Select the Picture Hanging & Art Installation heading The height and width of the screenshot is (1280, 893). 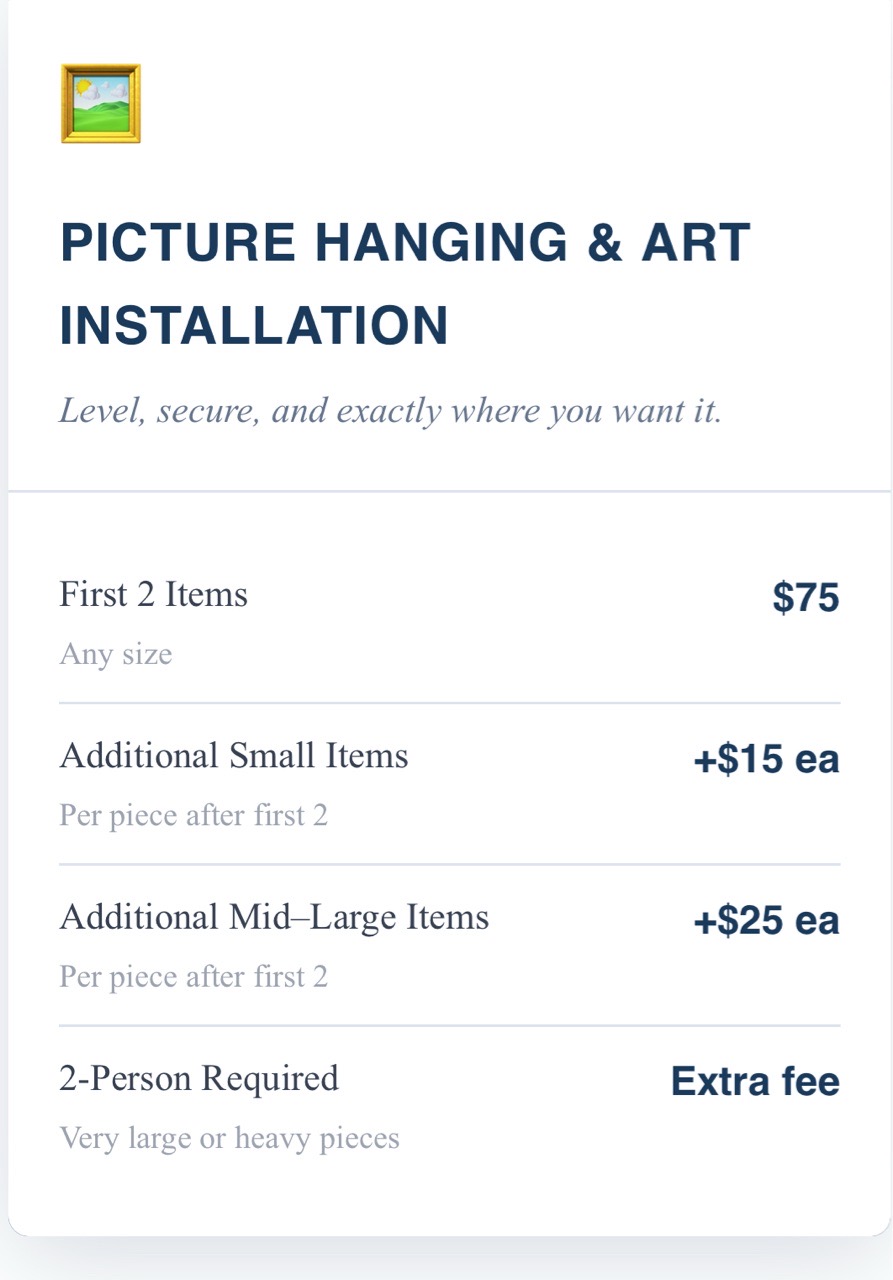(405, 285)
